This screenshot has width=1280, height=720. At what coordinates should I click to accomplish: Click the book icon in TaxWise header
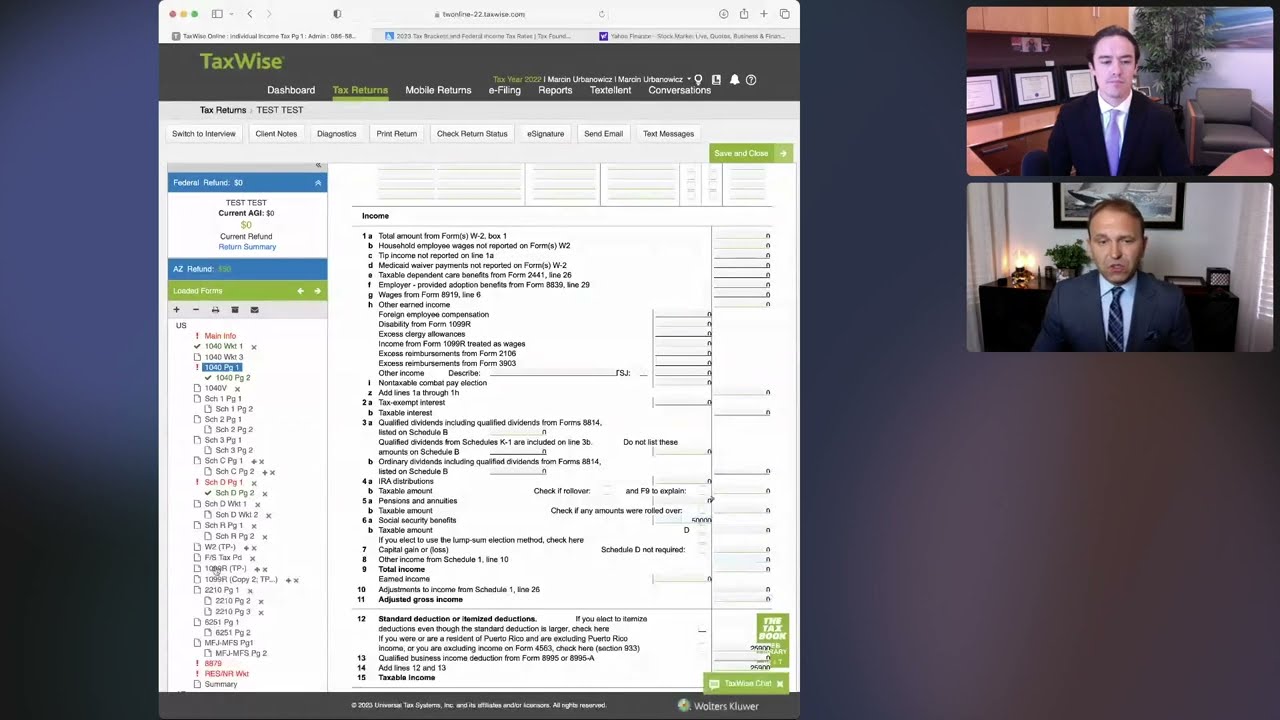tap(716, 80)
